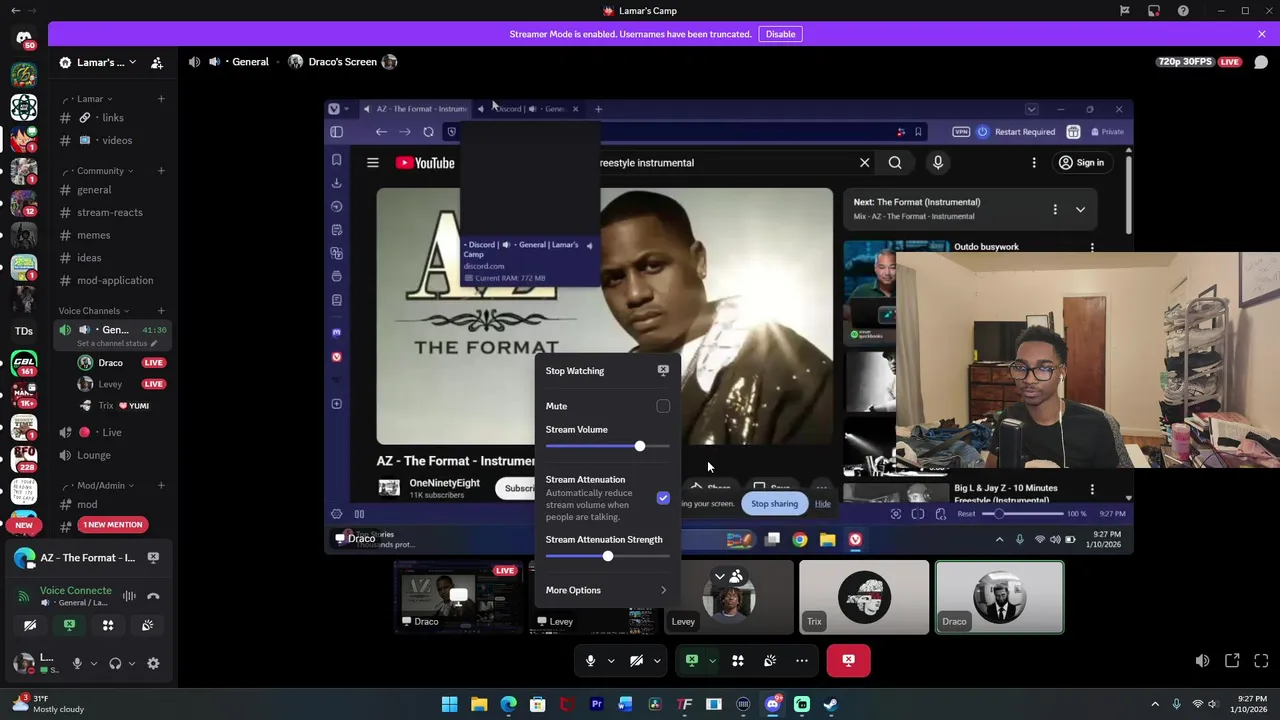Disable Streamer Mode button in banner
The height and width of the screenshot is (720, 1280).
(x=780, y=34)
